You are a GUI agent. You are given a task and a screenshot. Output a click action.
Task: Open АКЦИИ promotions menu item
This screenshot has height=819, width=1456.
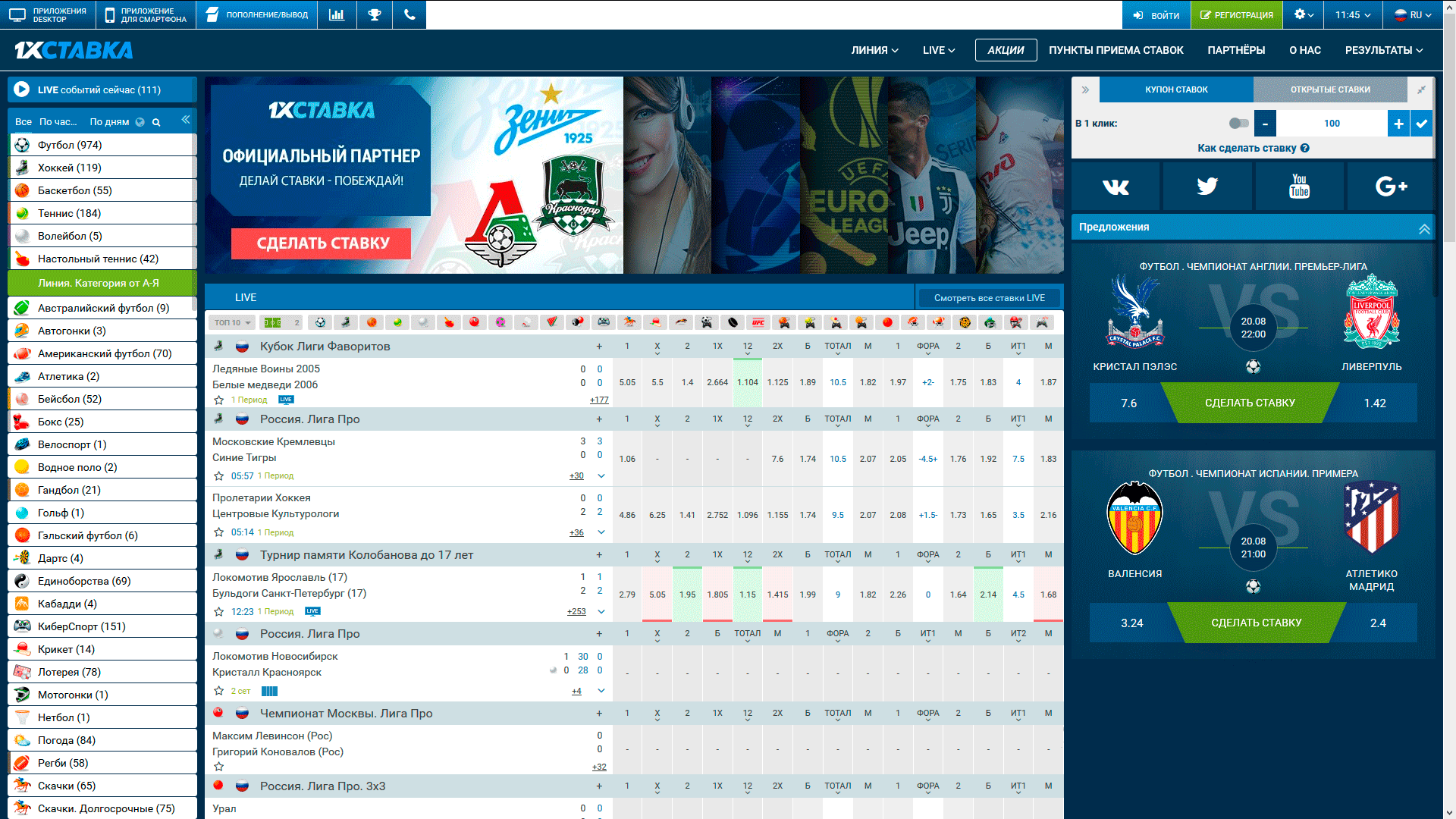[1006, 50]
